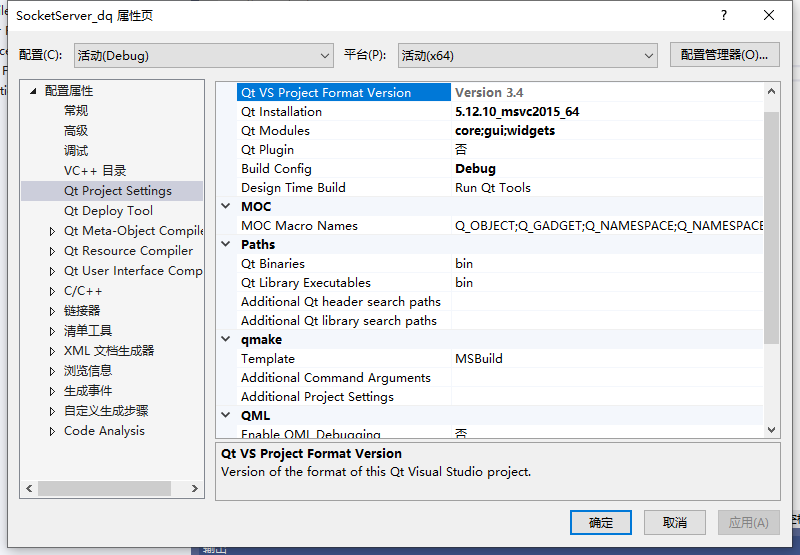Click property grid scroll up arrow
This screenshot has height=555, width=800.
tap(771, 92)
